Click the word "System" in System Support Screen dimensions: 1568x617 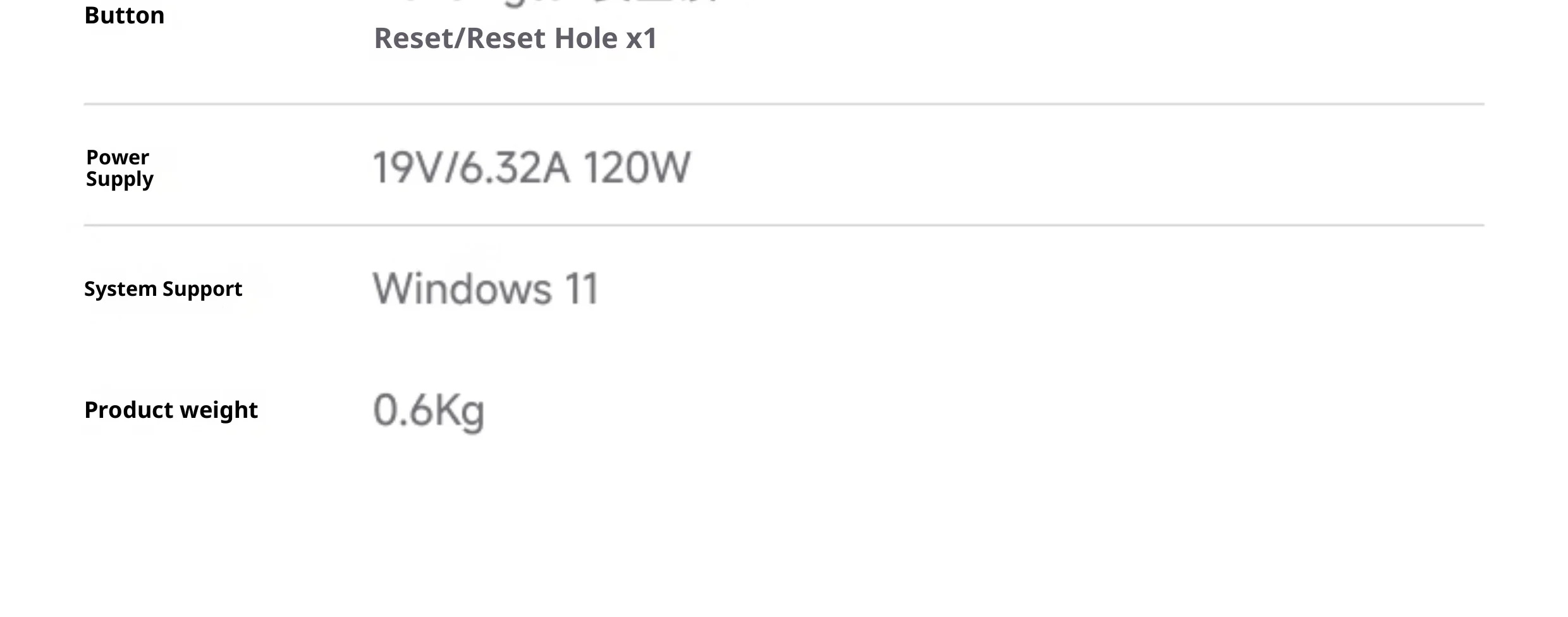pos(120,289)
